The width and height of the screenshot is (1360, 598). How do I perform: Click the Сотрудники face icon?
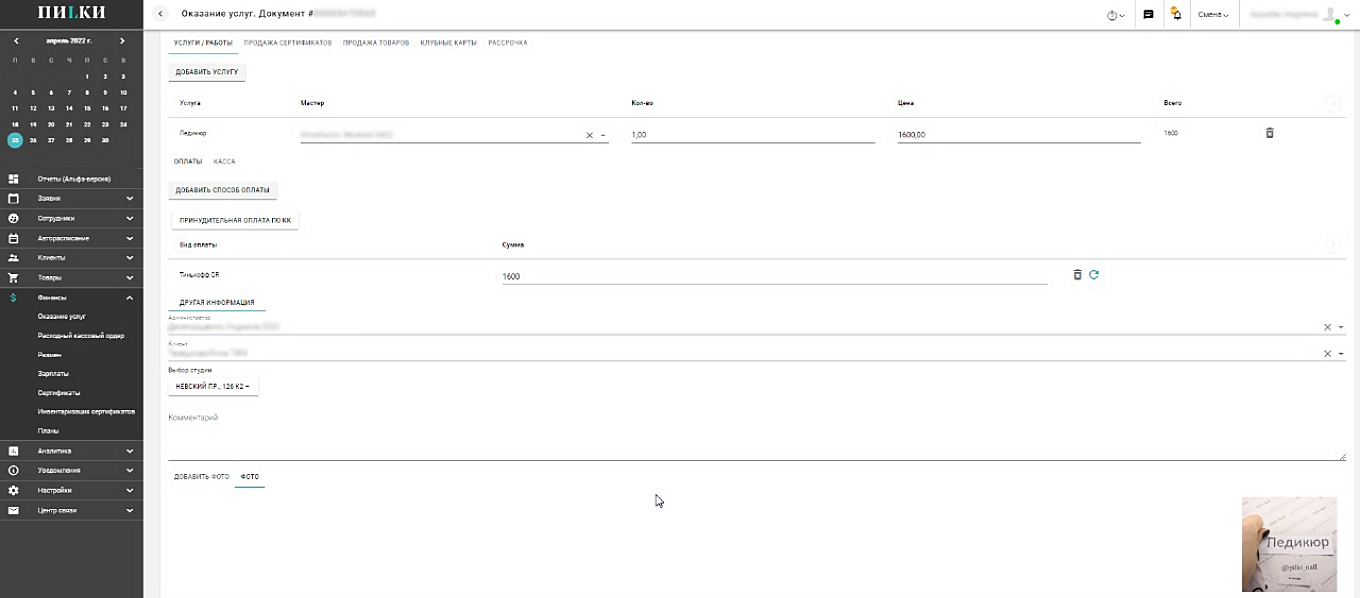(x=14, y=218)
